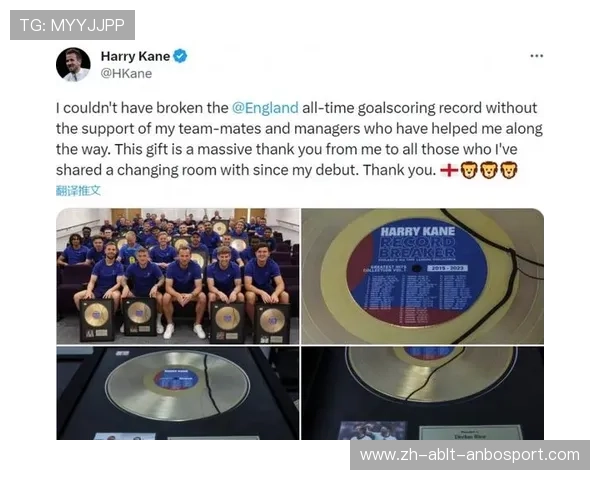Screen dimensions: 600x480
Task: Open the cracked gold disc photo
Action: (x=178, y=393)
